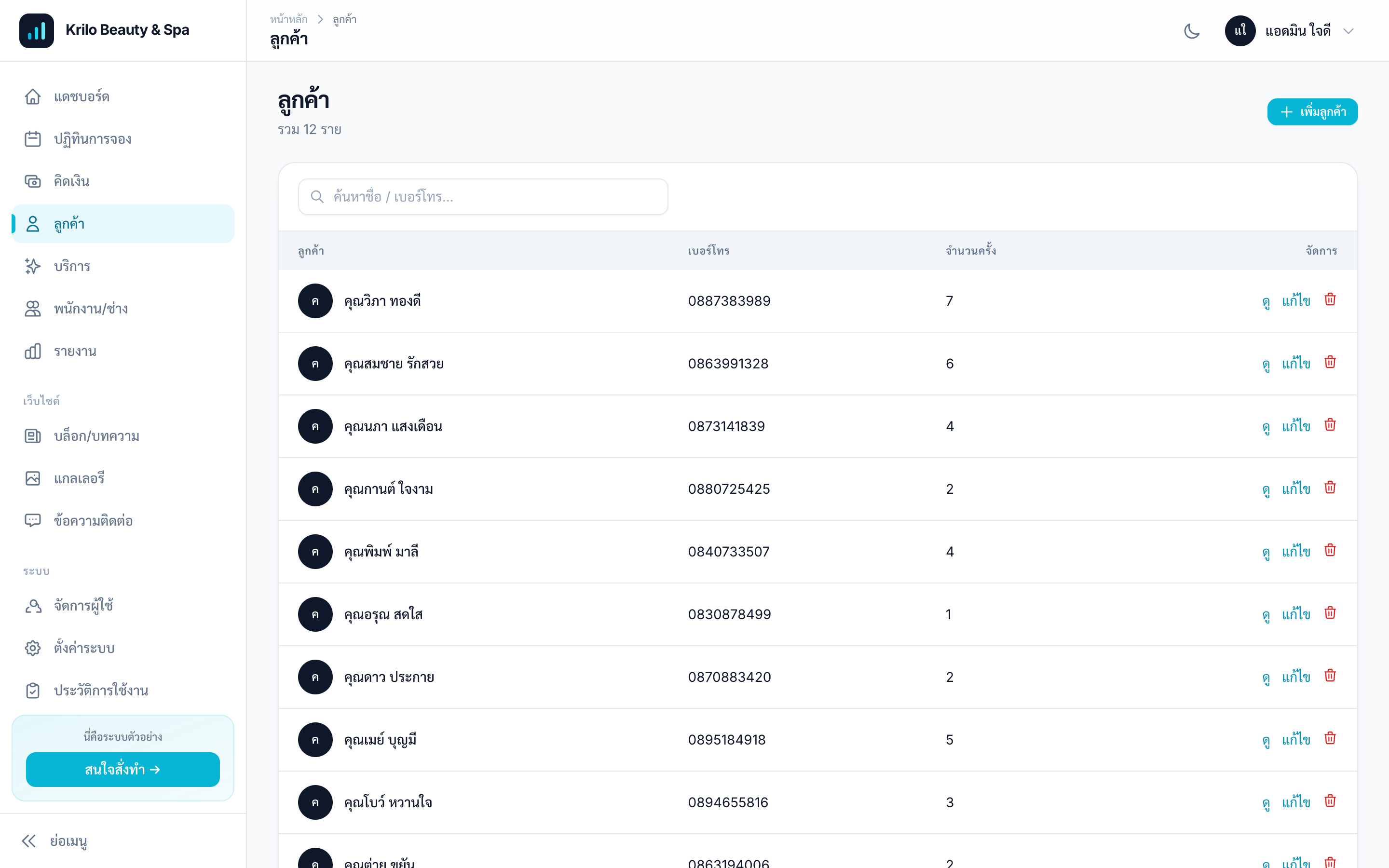Click the หน้าหลัก breadcrumb link
This screenshot has height=868, width=1389.
pyautogui.click(x=289, y=19)
